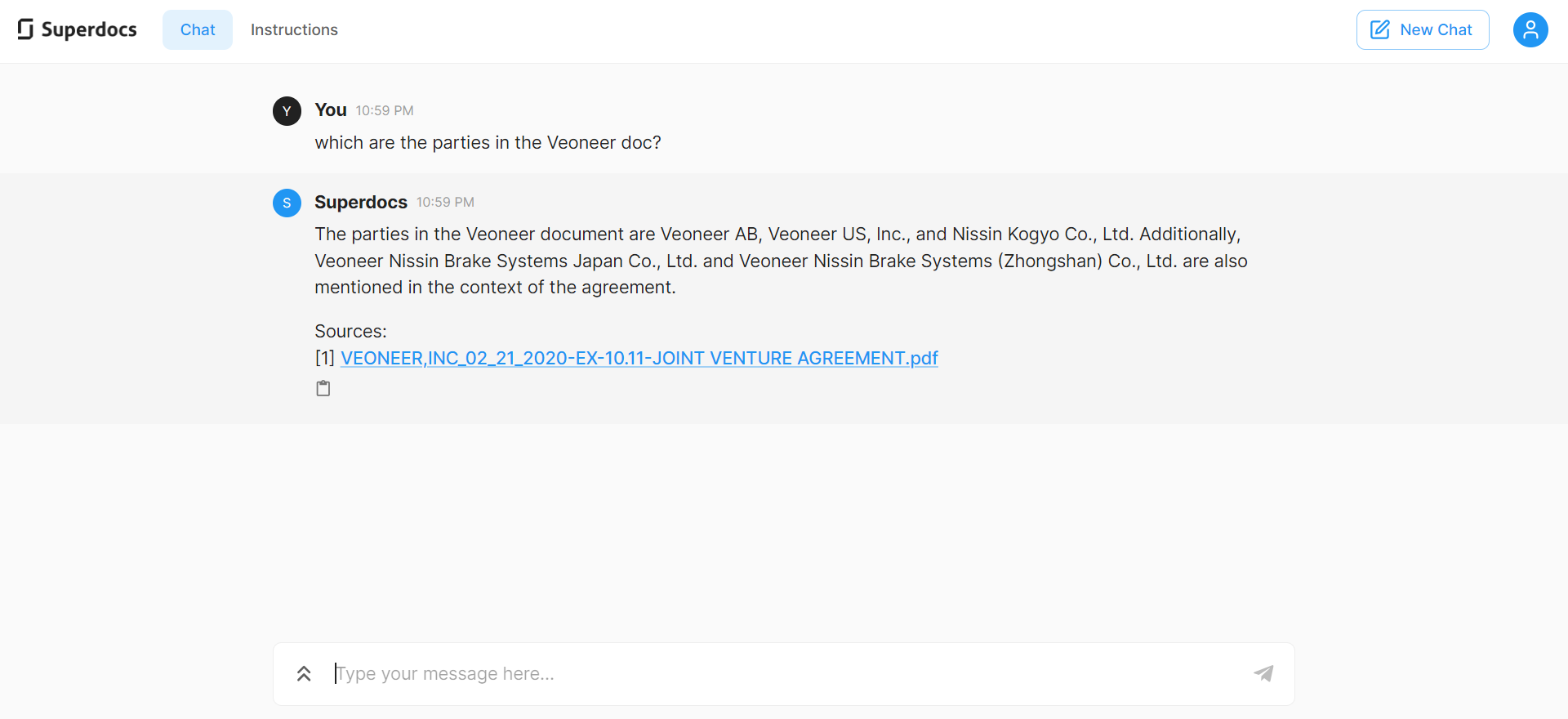
Task: Open the Instructions tab
Action: point(294,30)
